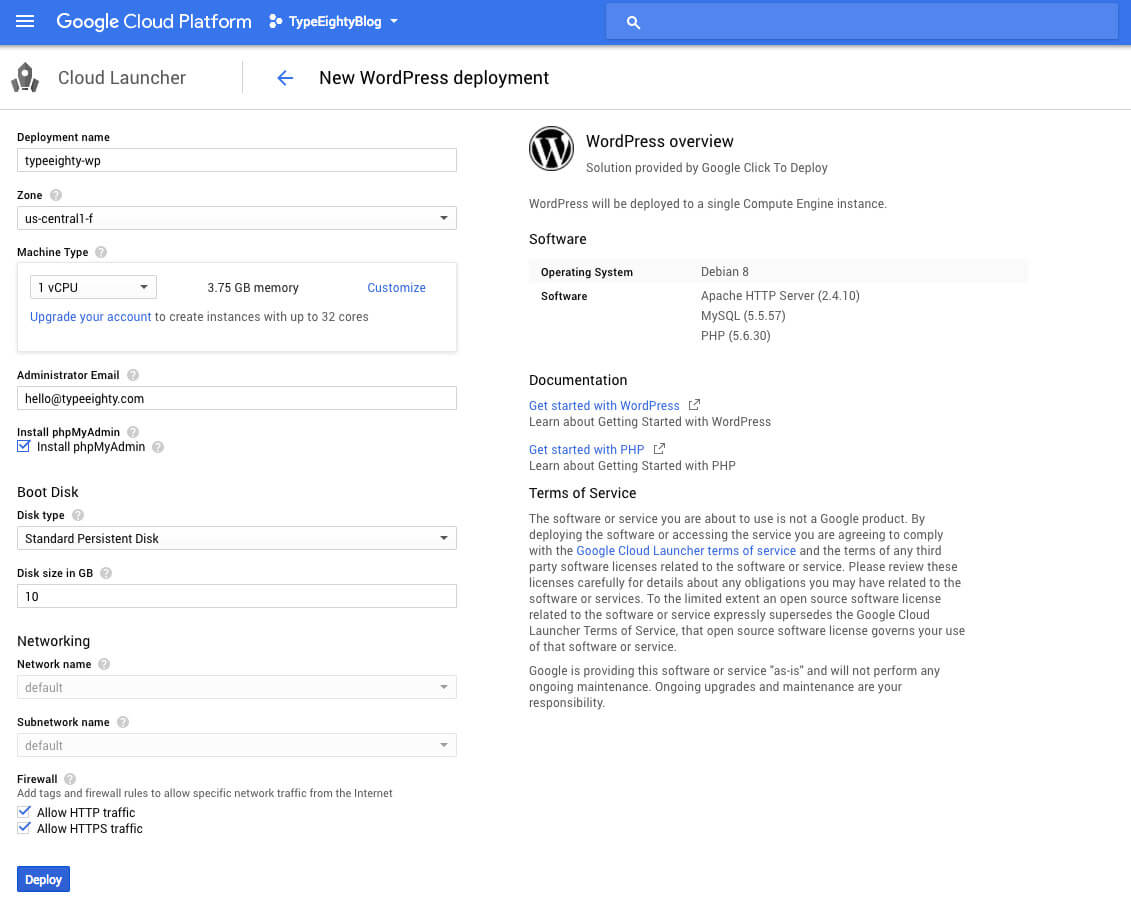Open help for Subnetwork name
The height and width of the screenshot is (910, 1131).
123,722
